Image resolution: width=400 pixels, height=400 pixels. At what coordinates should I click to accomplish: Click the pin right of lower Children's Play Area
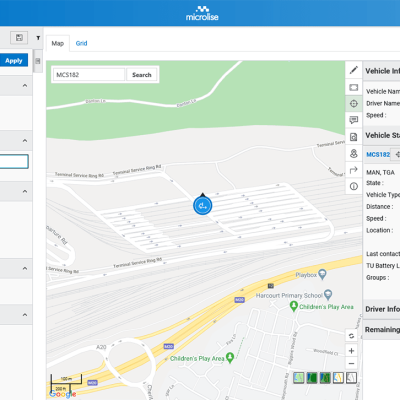tap(230, 358)
